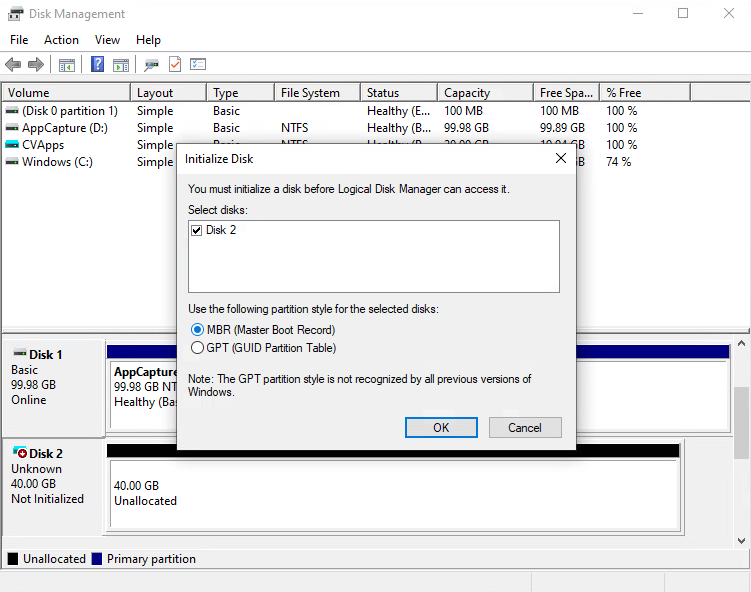Click the 99.98 GB capacity cell
751x592 pixels.
click(466, 128)
